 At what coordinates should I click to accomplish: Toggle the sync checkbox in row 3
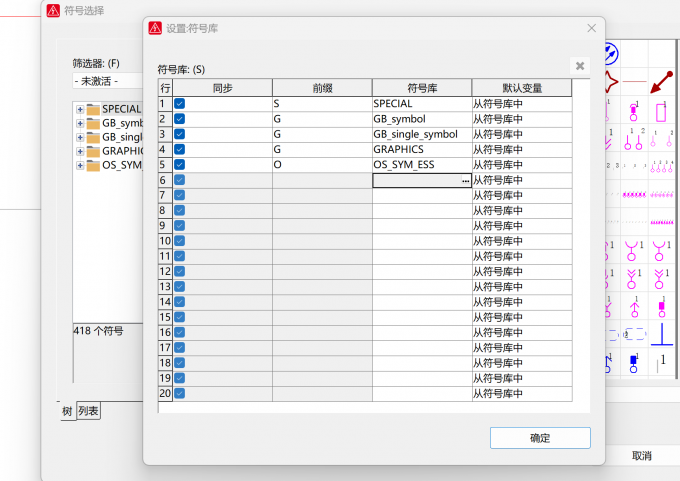coord(180,134)
